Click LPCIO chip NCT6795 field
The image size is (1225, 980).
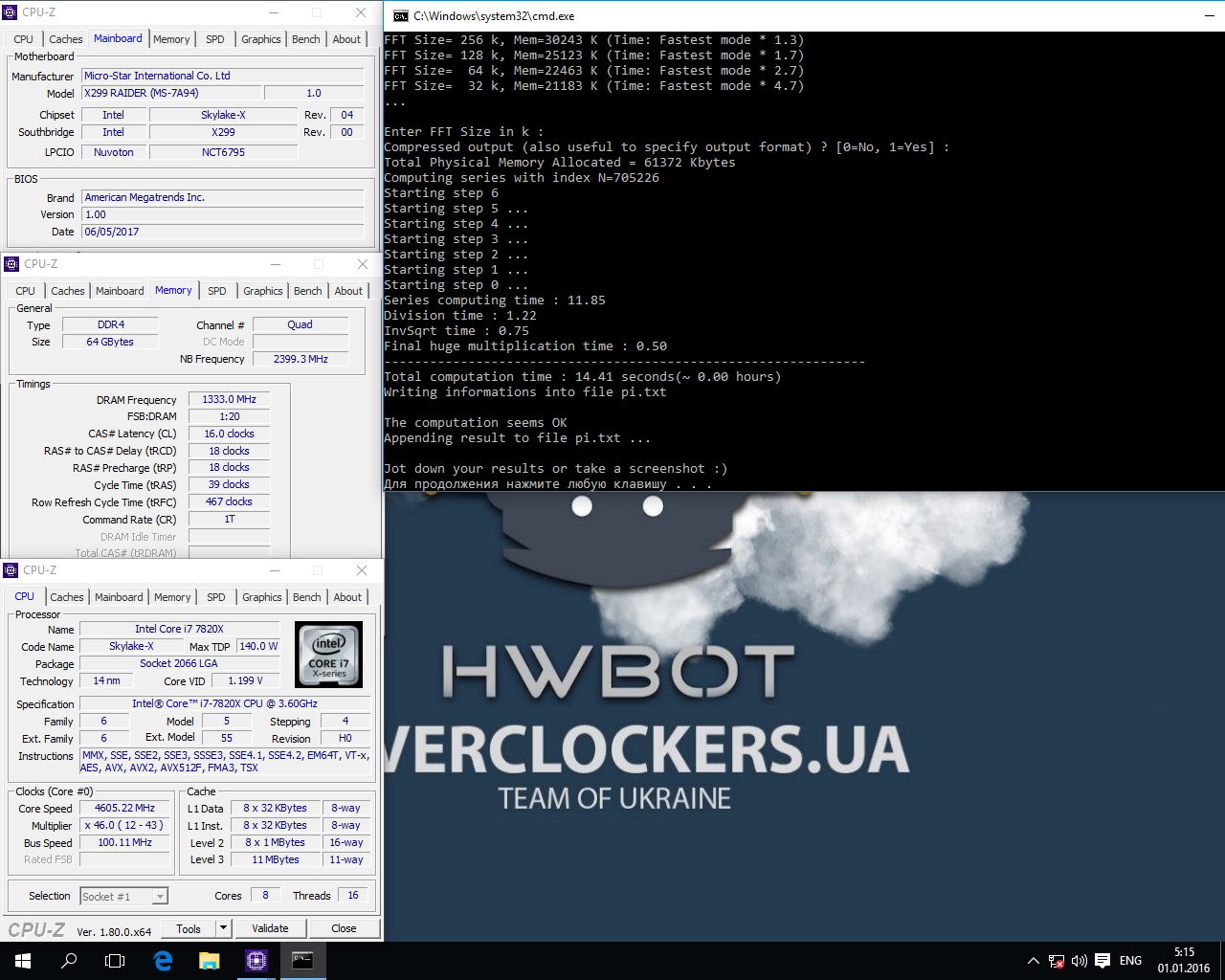[x=223, y=151]
